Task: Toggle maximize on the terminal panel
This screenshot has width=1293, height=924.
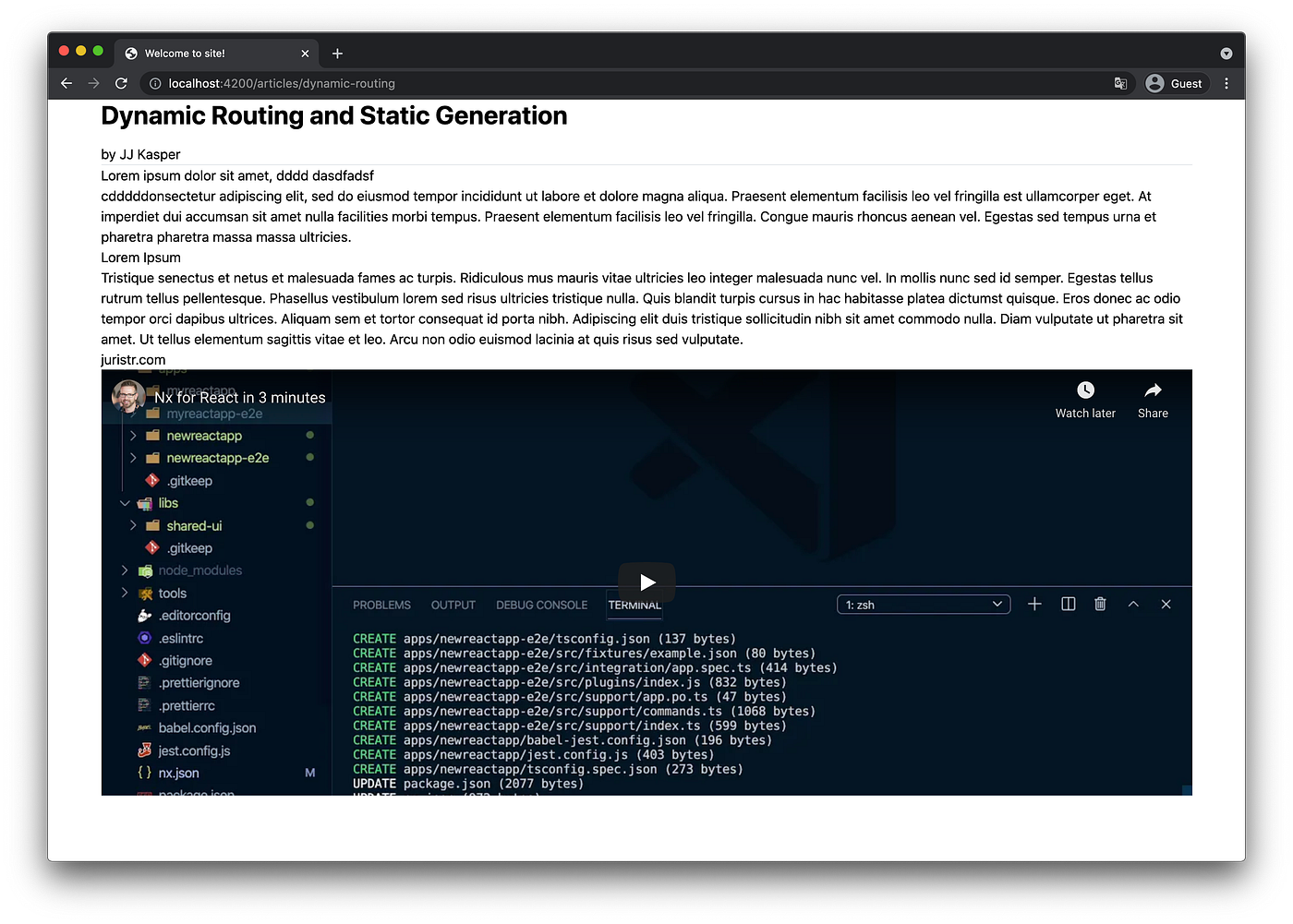Action: click(x=1133, y=604)
